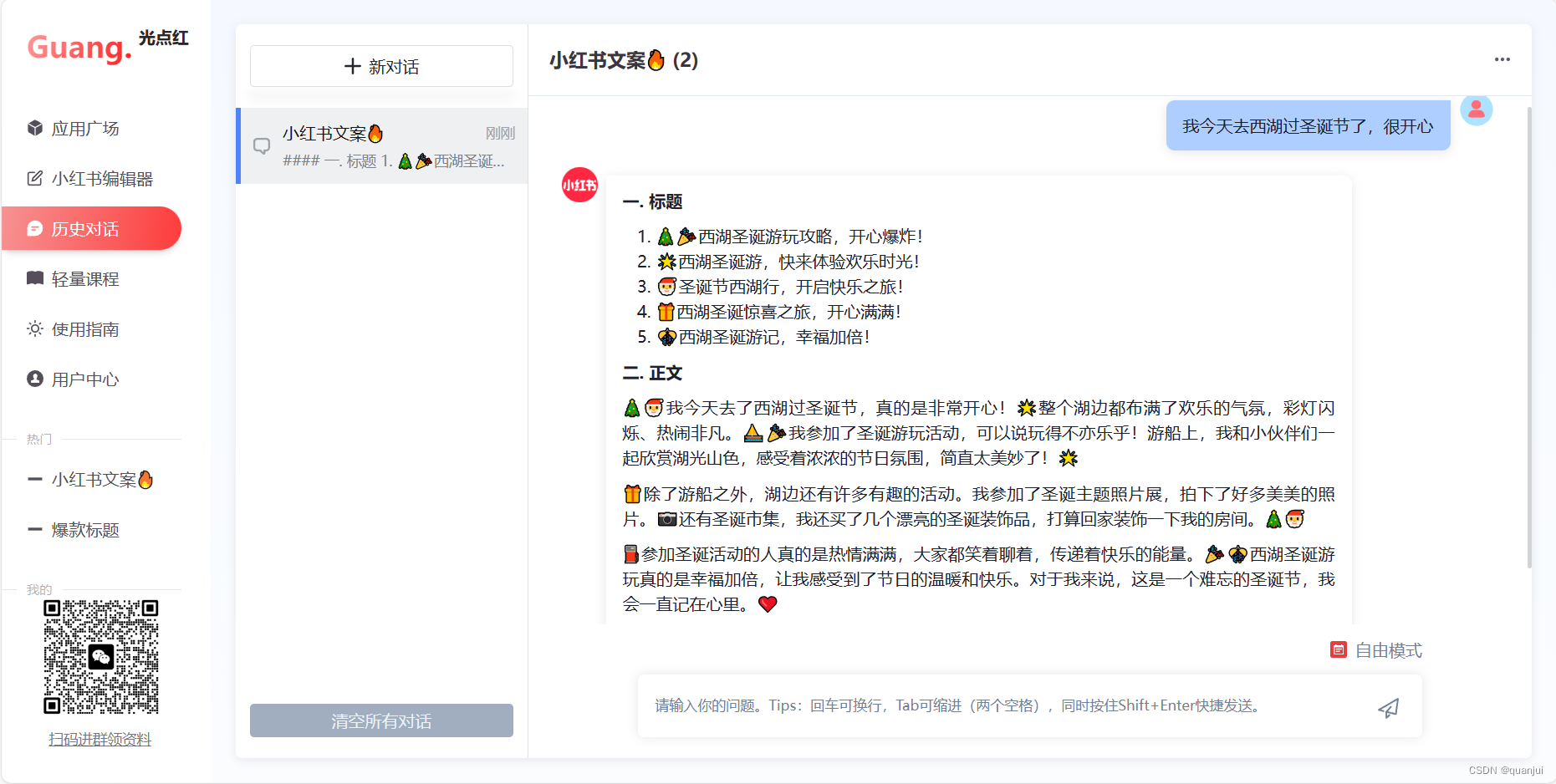Image resolution: width=1556 pixels, height=784 pixels.
Task: Select the 小红书文案 conversation in the history list
Action: 382,146
